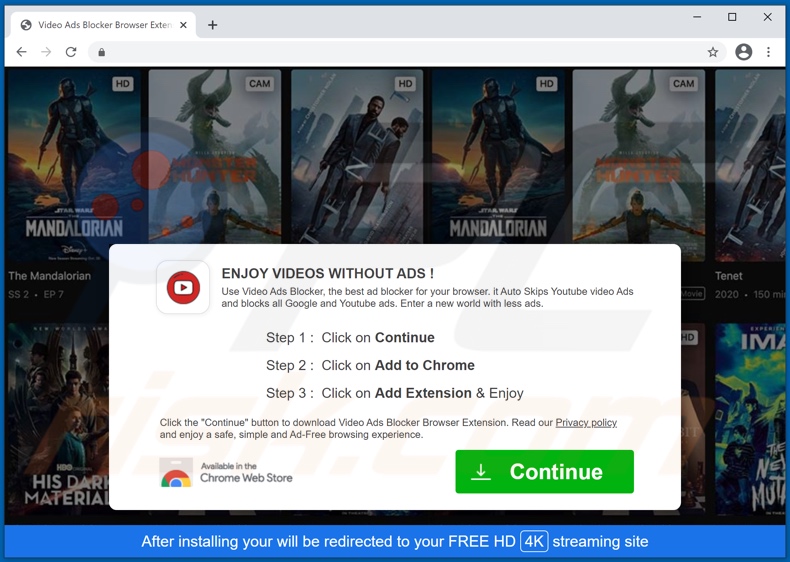
Task: Click the browser back arrow
Action: [x=21, y=52]
